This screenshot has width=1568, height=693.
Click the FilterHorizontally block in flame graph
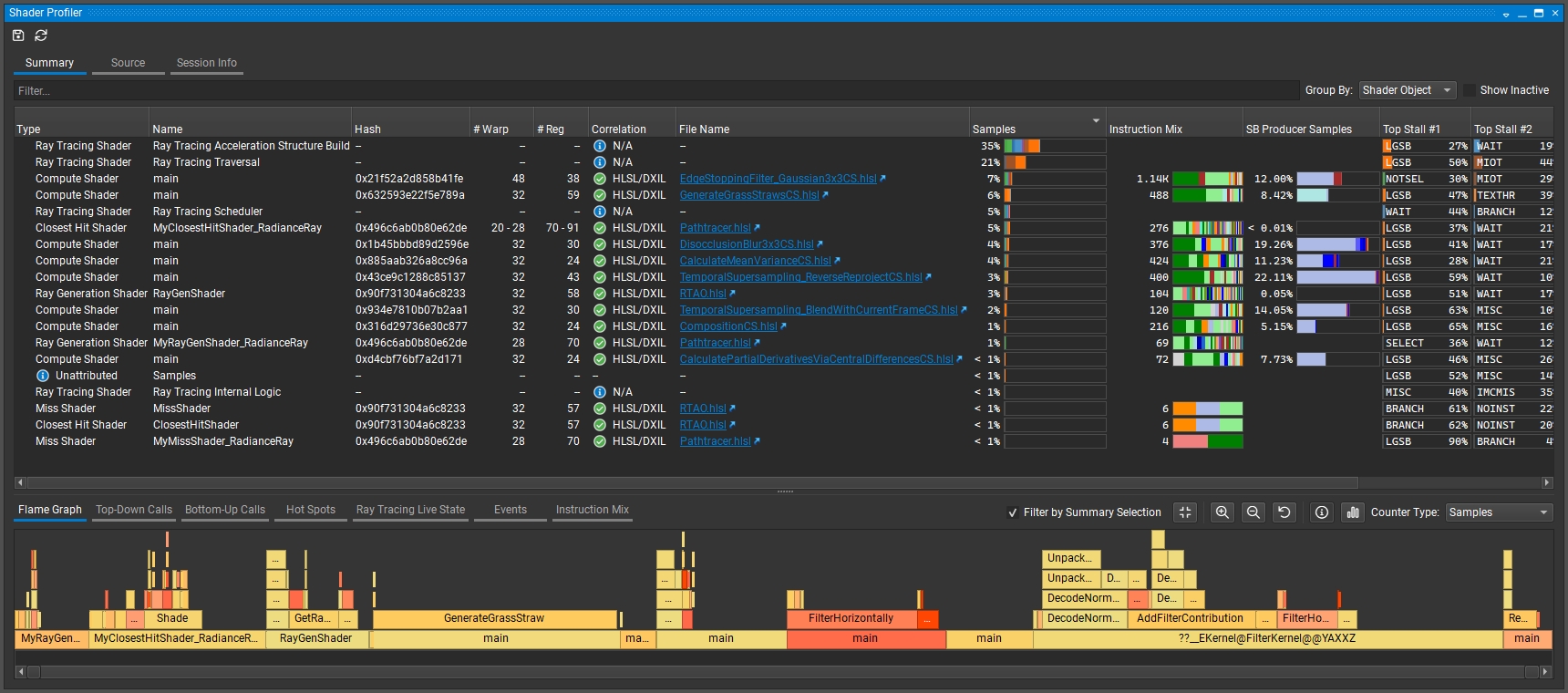click(x=851, y=618)
